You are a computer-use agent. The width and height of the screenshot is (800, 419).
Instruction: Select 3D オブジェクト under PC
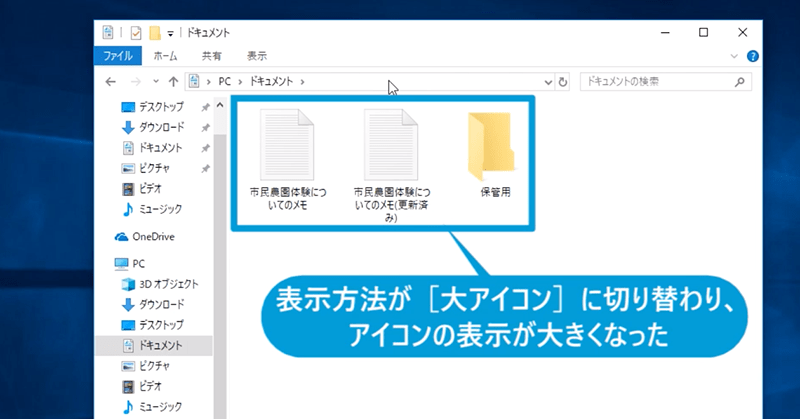coord(160,284)
